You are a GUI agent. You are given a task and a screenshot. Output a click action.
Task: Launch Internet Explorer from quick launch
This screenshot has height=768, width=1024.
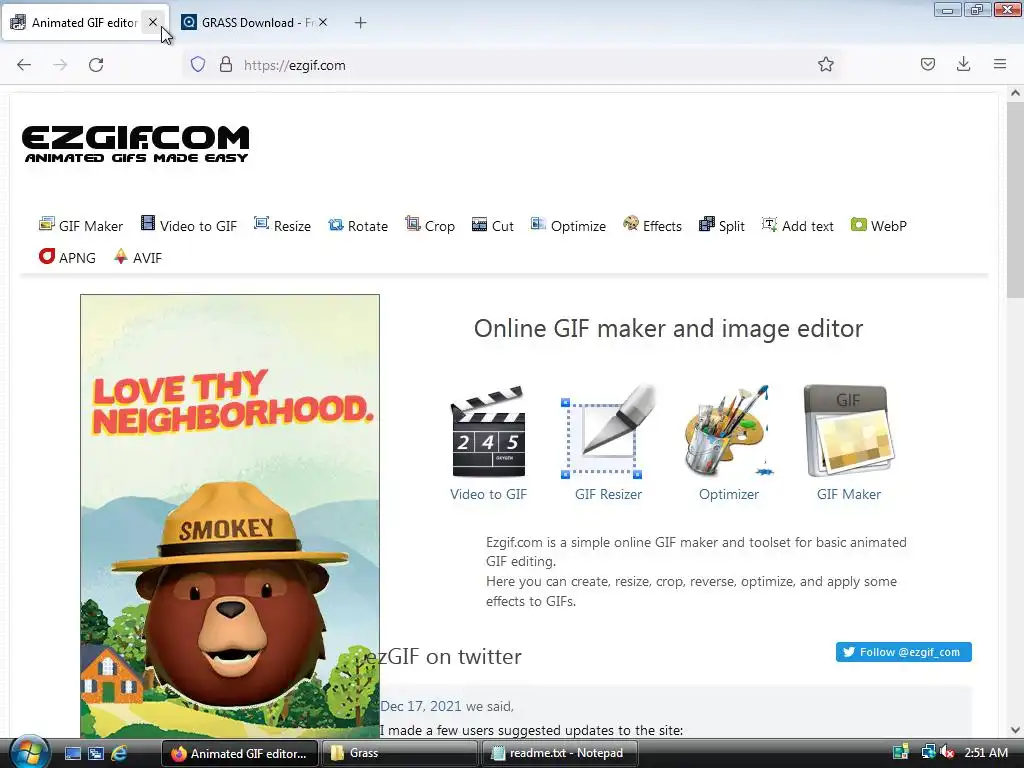coord(119,754)
